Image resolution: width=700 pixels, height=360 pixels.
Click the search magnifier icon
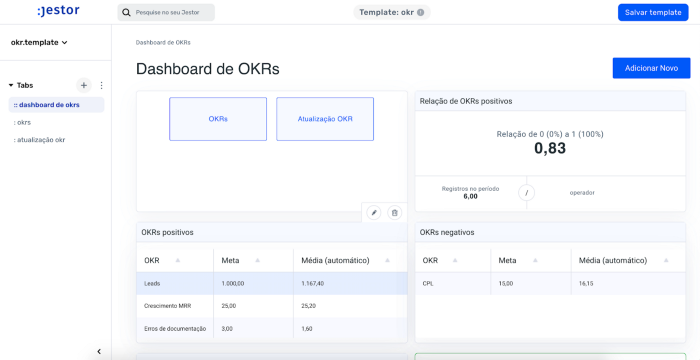(127, 13)
